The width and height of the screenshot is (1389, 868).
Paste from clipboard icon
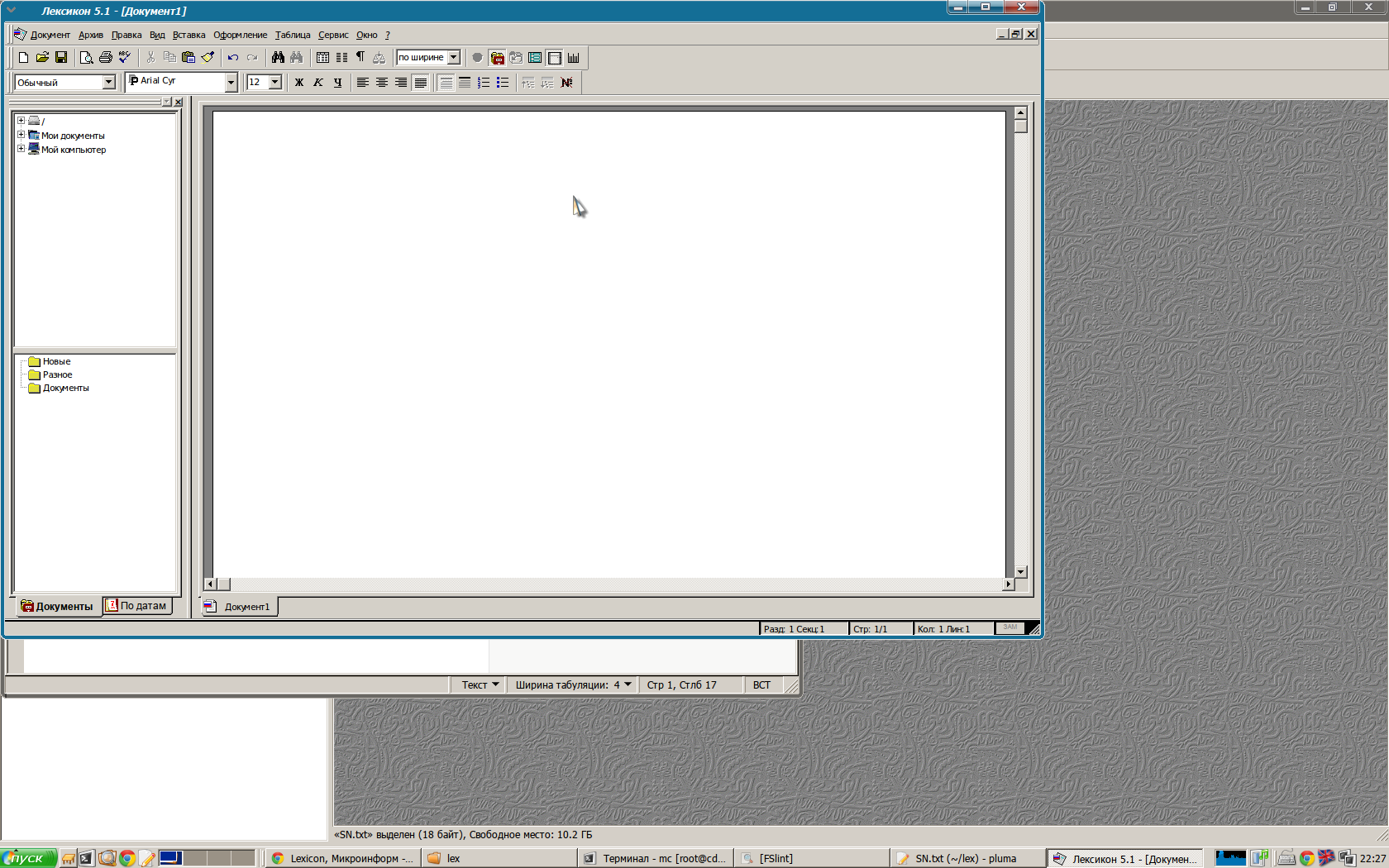pyautogui.click(x=189, y=58)
